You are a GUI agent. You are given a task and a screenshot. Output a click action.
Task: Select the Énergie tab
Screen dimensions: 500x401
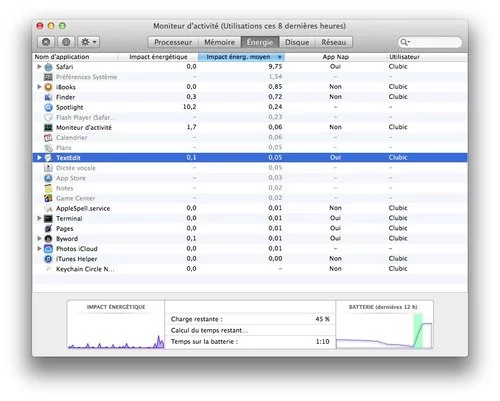coord(260,42)
